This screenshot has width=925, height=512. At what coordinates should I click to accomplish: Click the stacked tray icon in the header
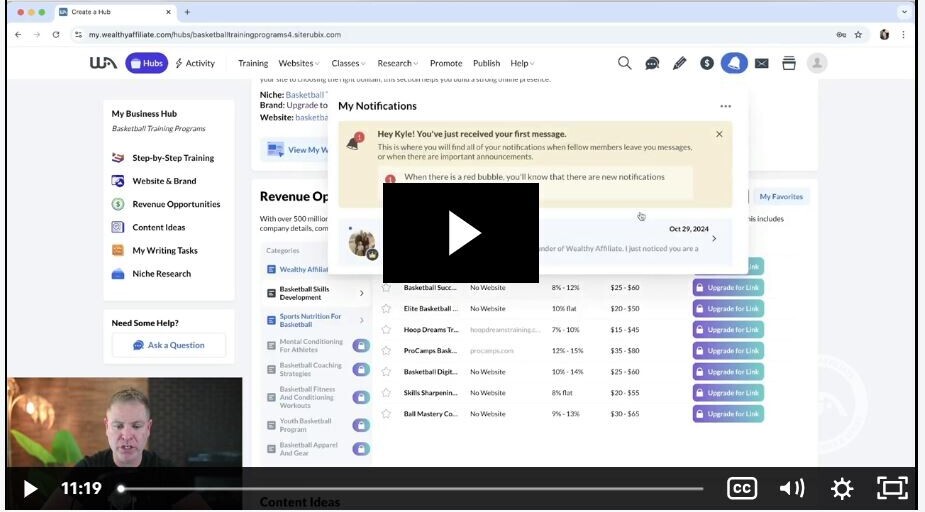click(789, 63)
